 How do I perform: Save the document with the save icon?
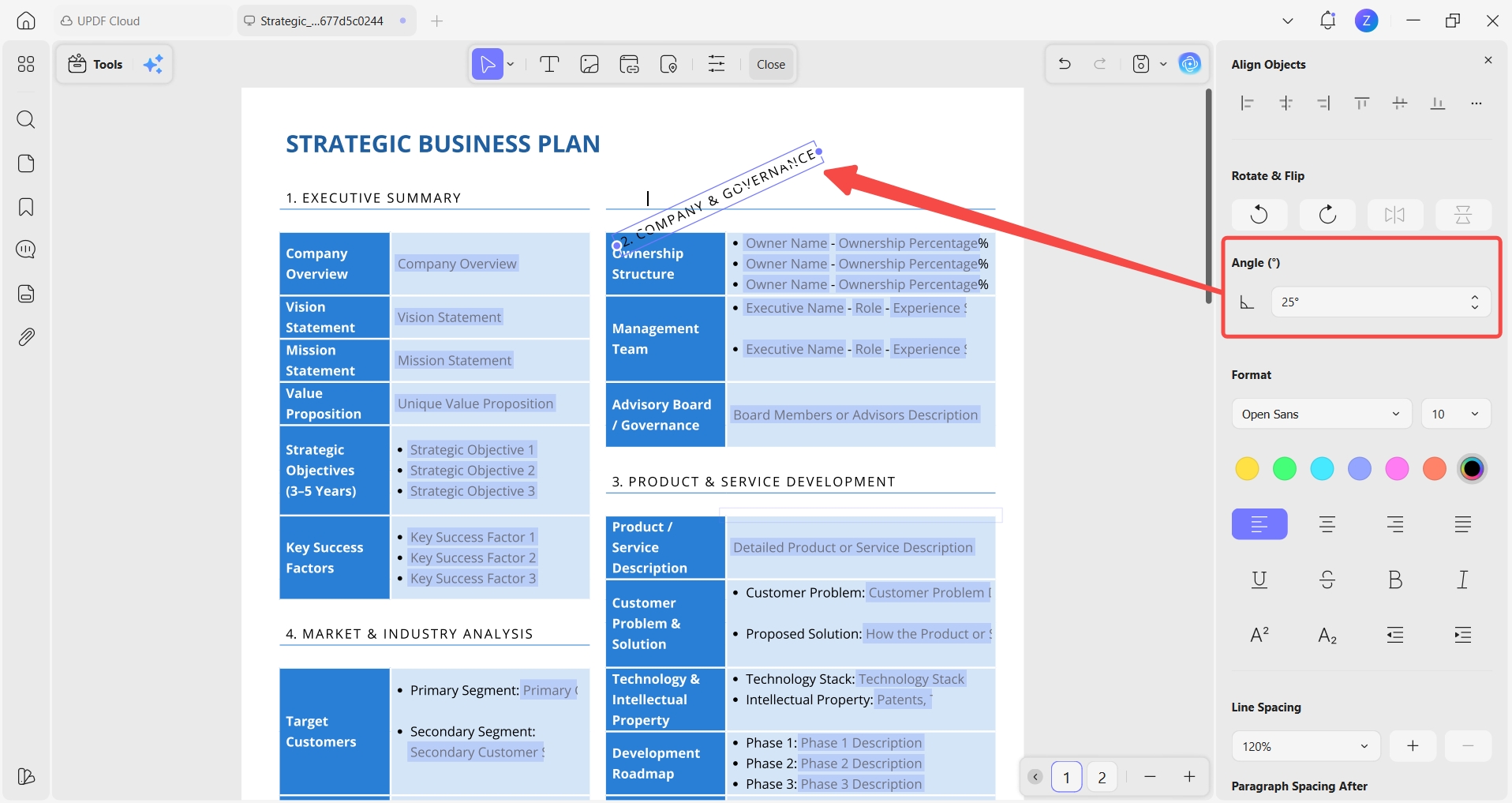click(1141, 64)
